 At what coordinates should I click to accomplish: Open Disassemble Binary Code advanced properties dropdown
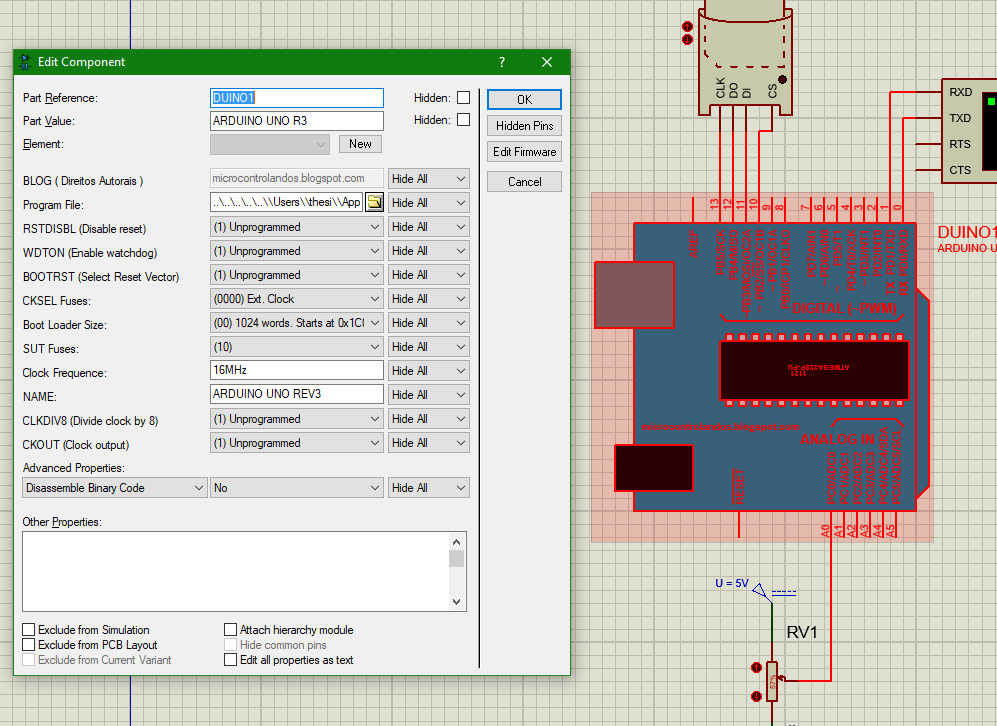click(114, 488)
